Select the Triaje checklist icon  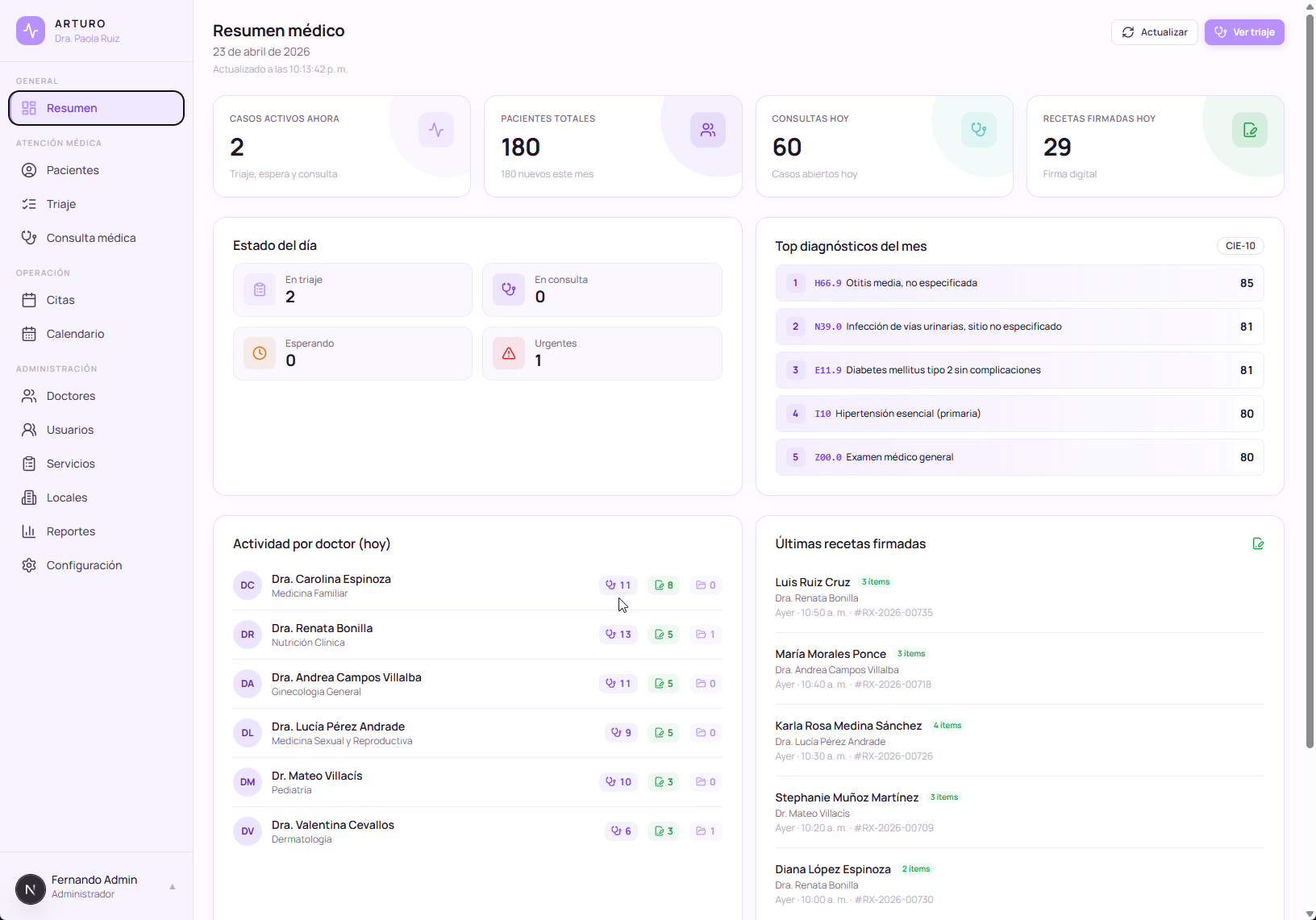pyautogui.click(x=29, y=204)
